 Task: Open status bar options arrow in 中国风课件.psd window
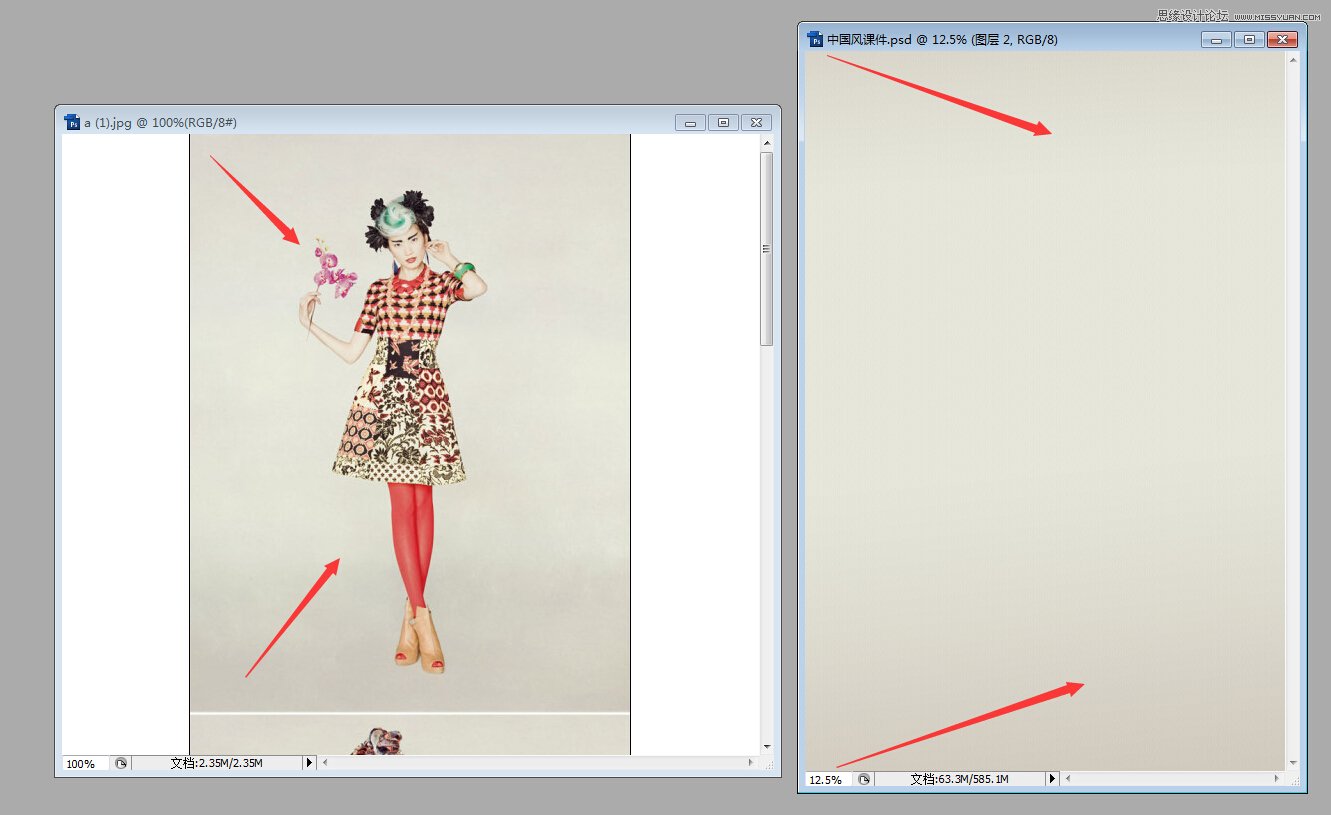pyautogui.click(x=1052, y=779)
